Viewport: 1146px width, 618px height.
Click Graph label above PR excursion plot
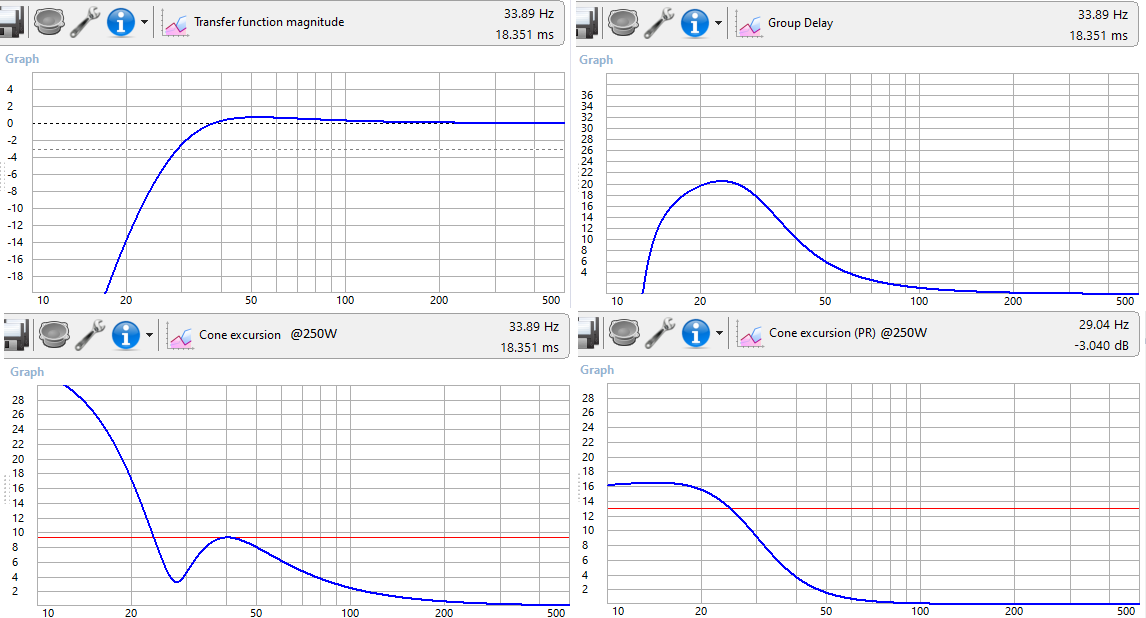[x=597, y=370]
